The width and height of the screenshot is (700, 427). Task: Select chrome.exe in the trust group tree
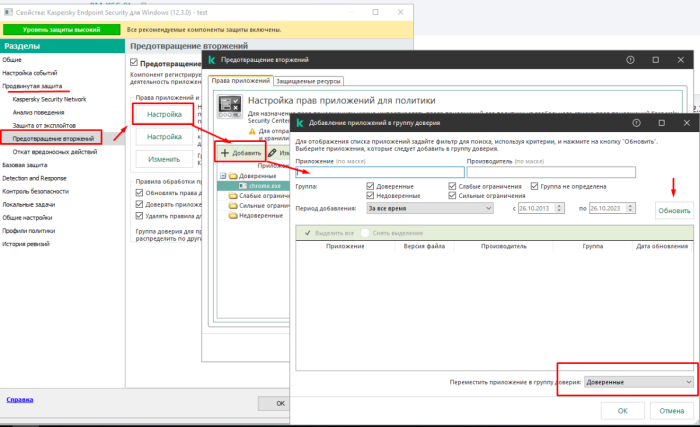[x=265, y=186]
